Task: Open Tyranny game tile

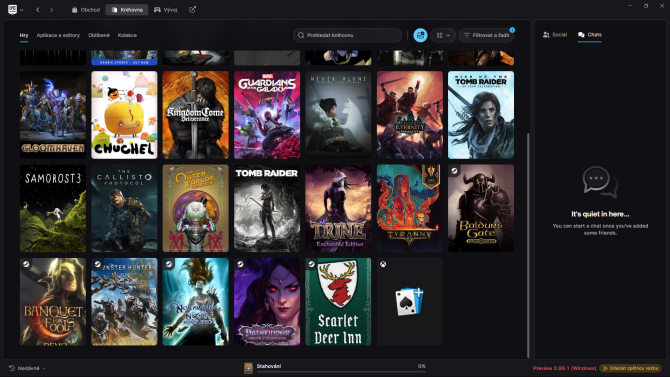Action: coord(410,208)
